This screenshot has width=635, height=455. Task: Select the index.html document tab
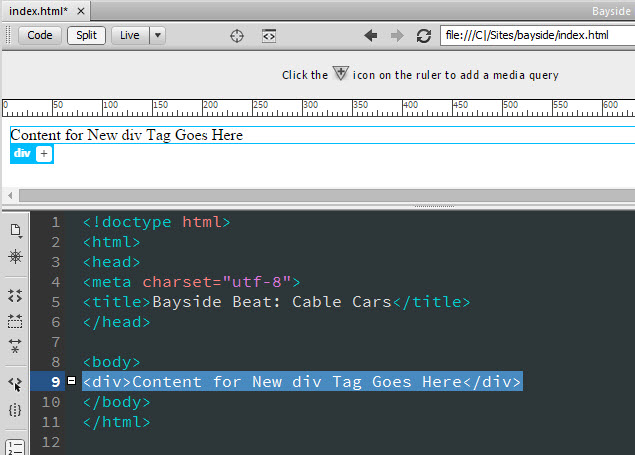click(38, 11)
